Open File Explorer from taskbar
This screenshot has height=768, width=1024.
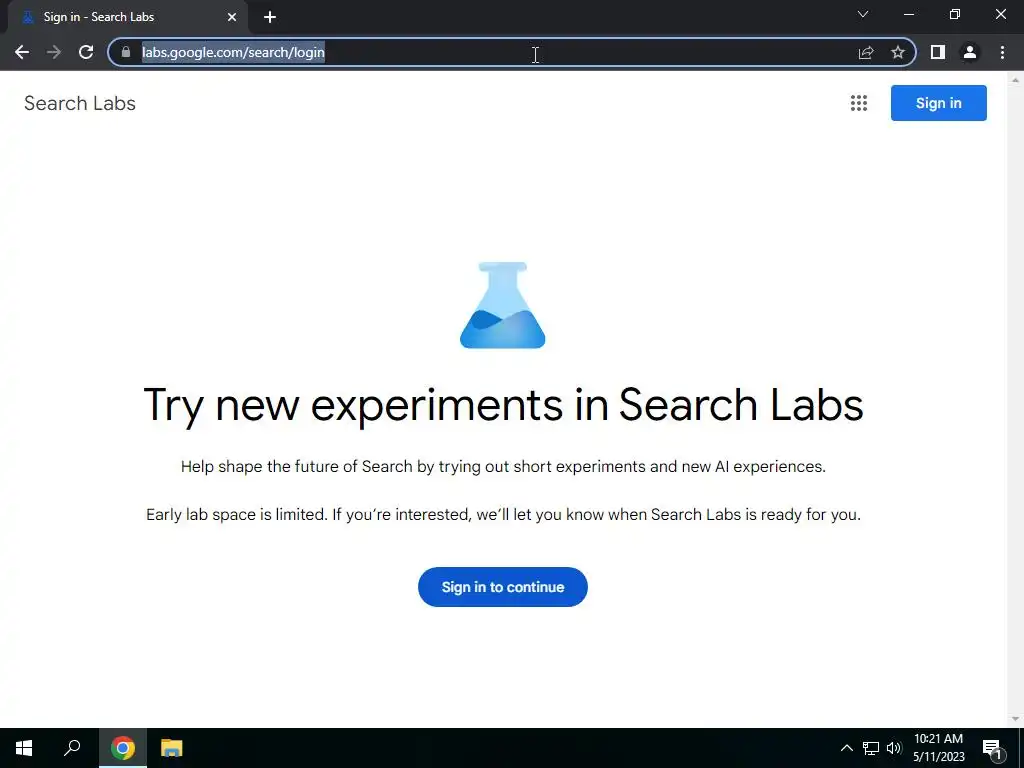click(172, 748)
